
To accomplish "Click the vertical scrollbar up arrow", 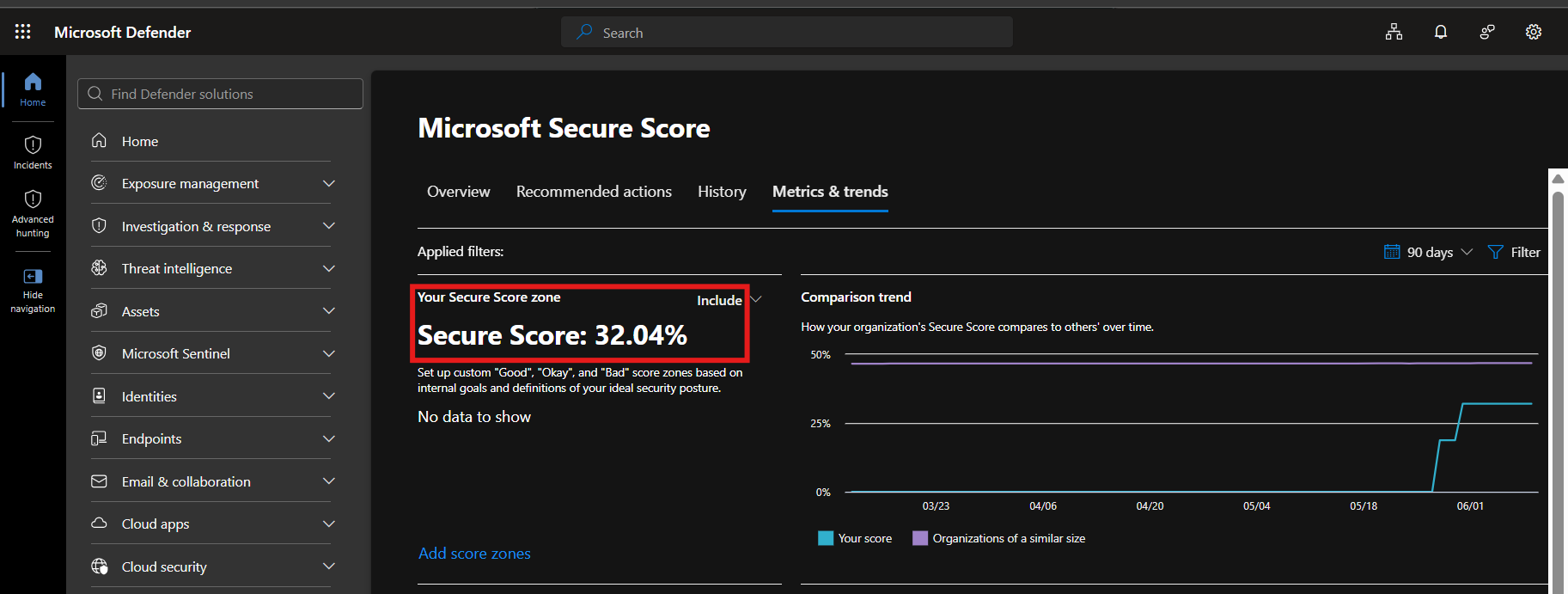I will [x=1558, y=178].
